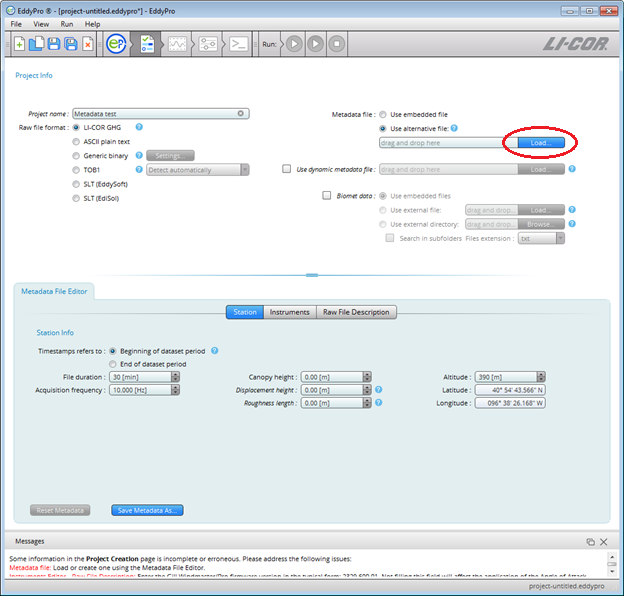Close project using red X document icon
Viewport: 625px width, 598px height.
pyautogui.click(x=88, y=43)
